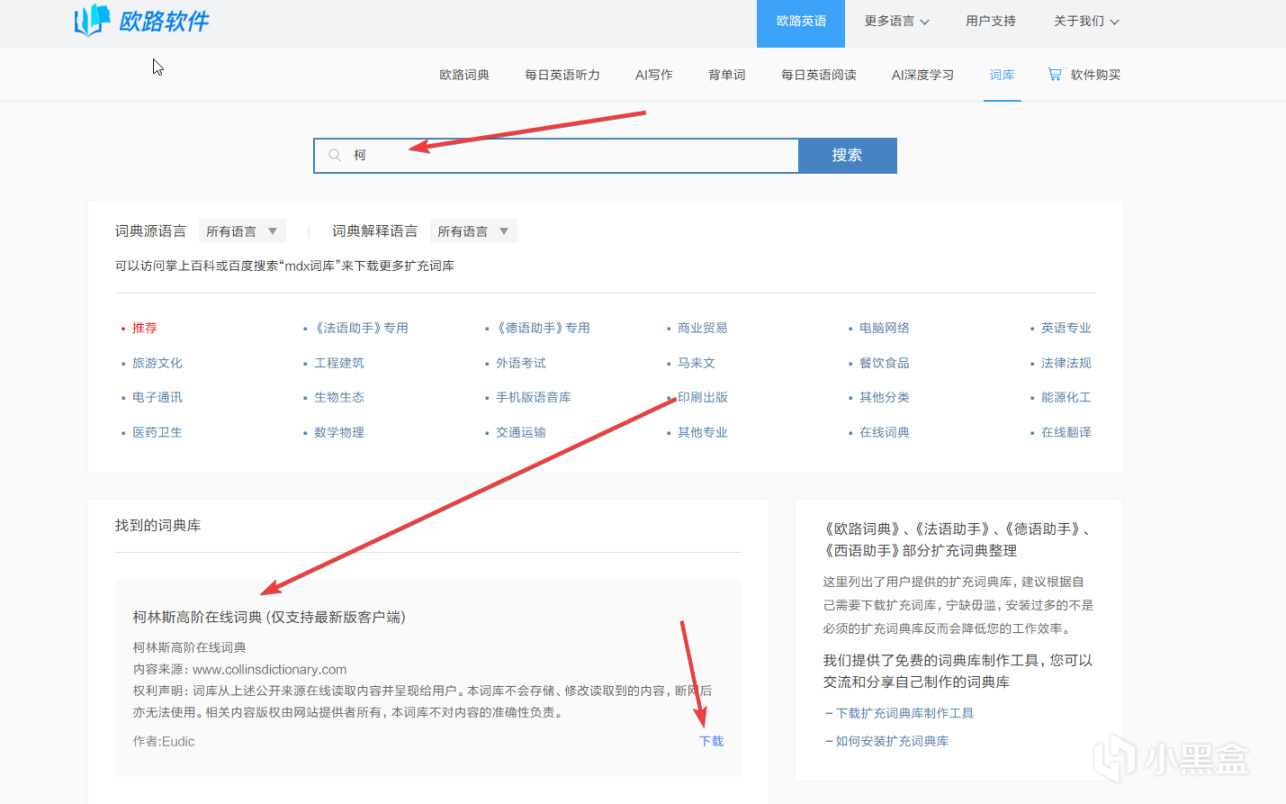
Task: Click the 柯林斯高阶在线词典 result title
Action: pos(269,617)
